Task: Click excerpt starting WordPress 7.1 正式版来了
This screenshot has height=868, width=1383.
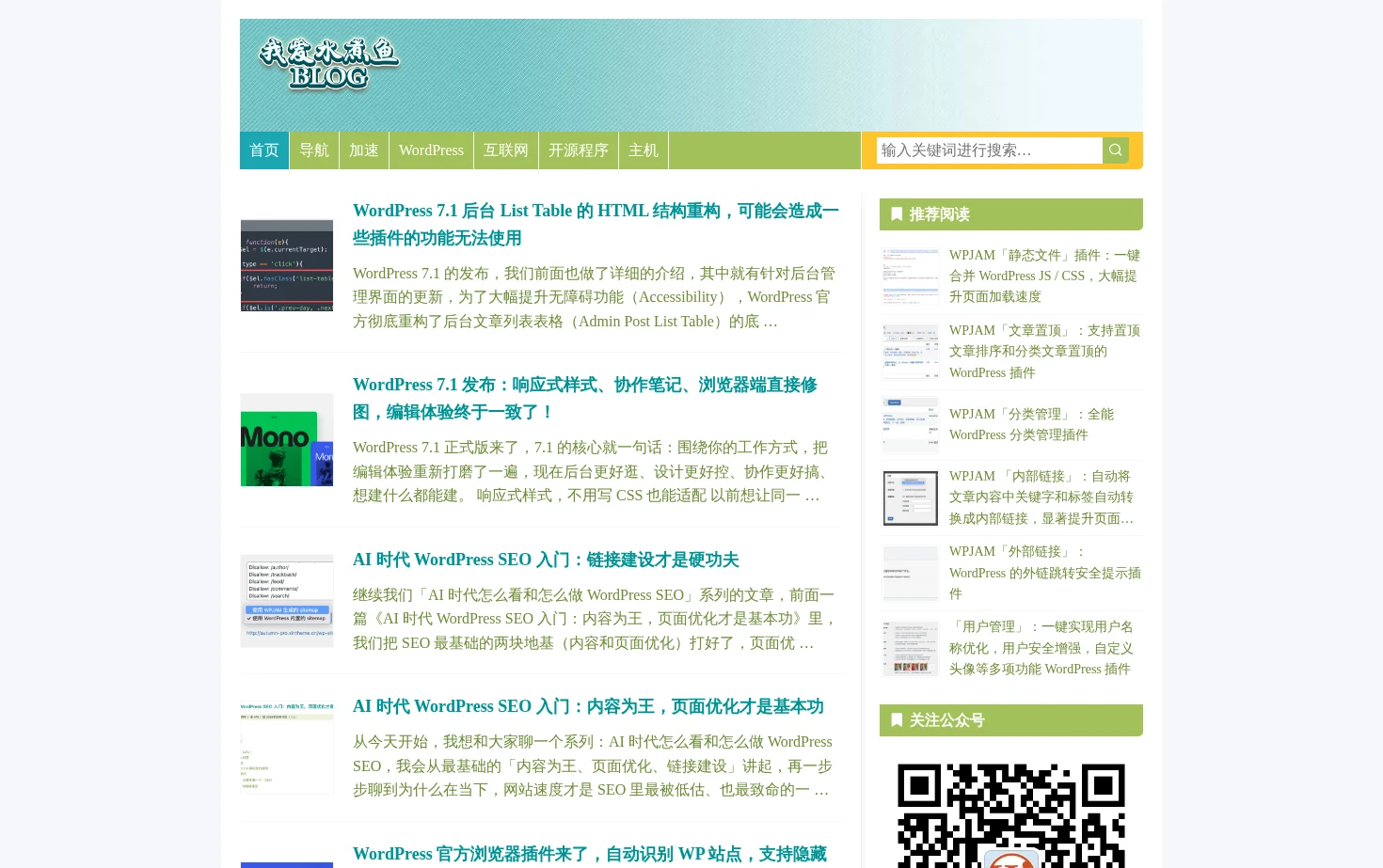Action: (593, 471)
